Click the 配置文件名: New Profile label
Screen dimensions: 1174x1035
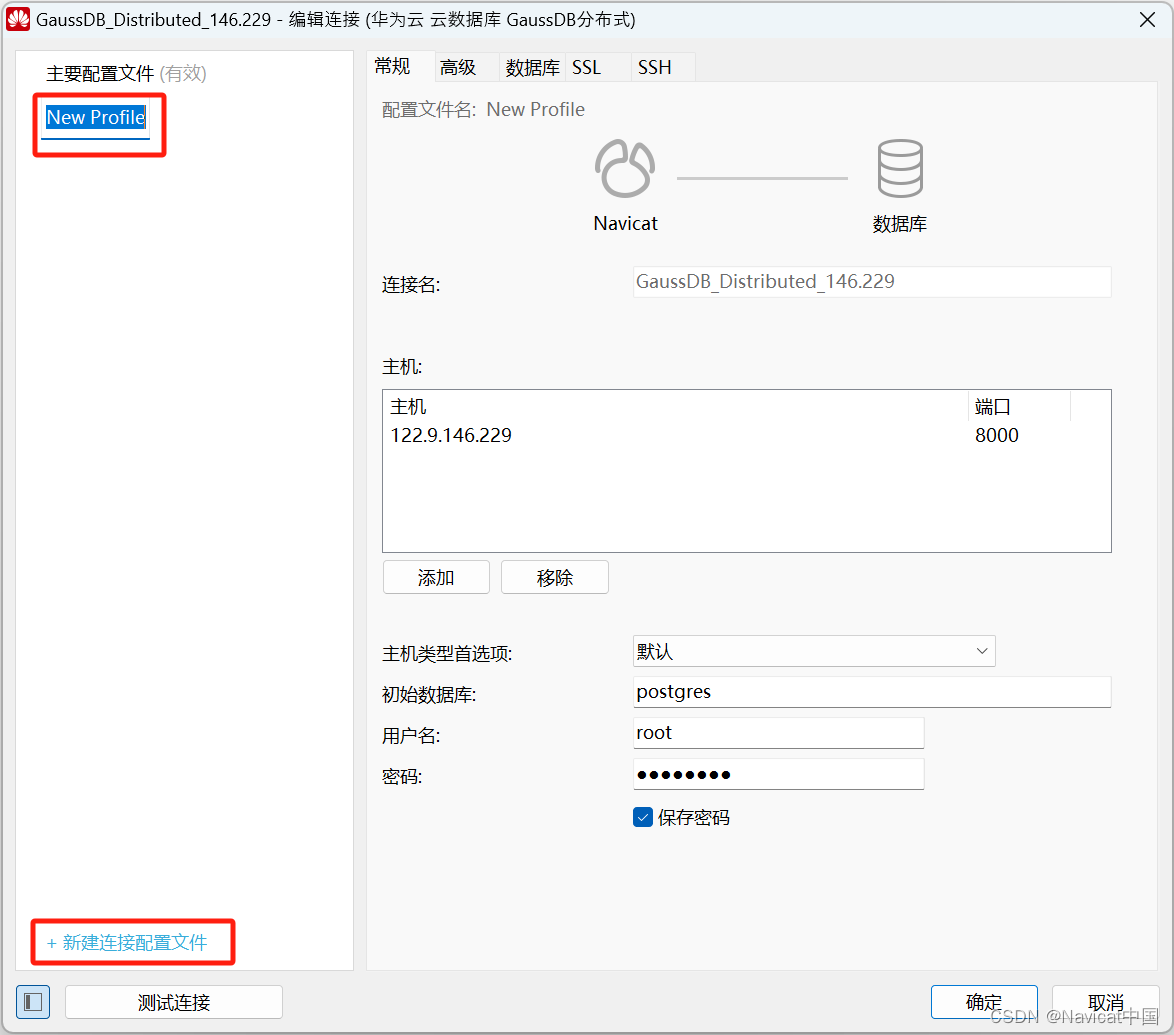(484, 109)
